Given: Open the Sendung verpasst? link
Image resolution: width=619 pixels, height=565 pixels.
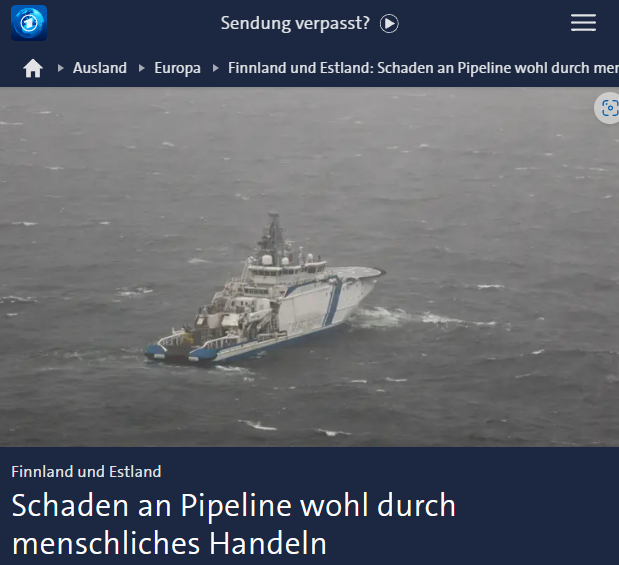Looking at the screenshot, I should (x=295, y=23).
